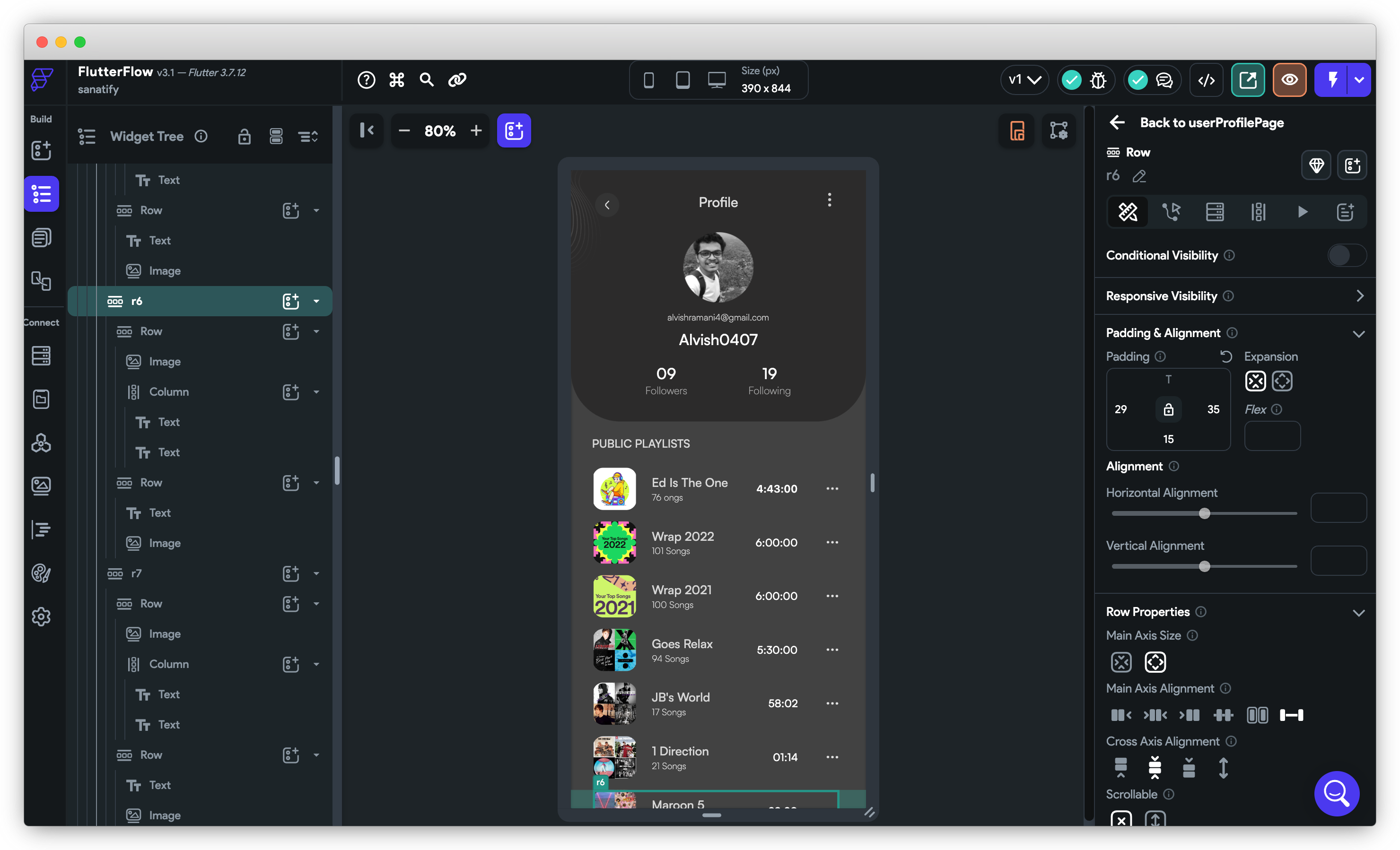The image size is (1400, 850).
Task: Add child widget to the r6 row
Action: 290,301
